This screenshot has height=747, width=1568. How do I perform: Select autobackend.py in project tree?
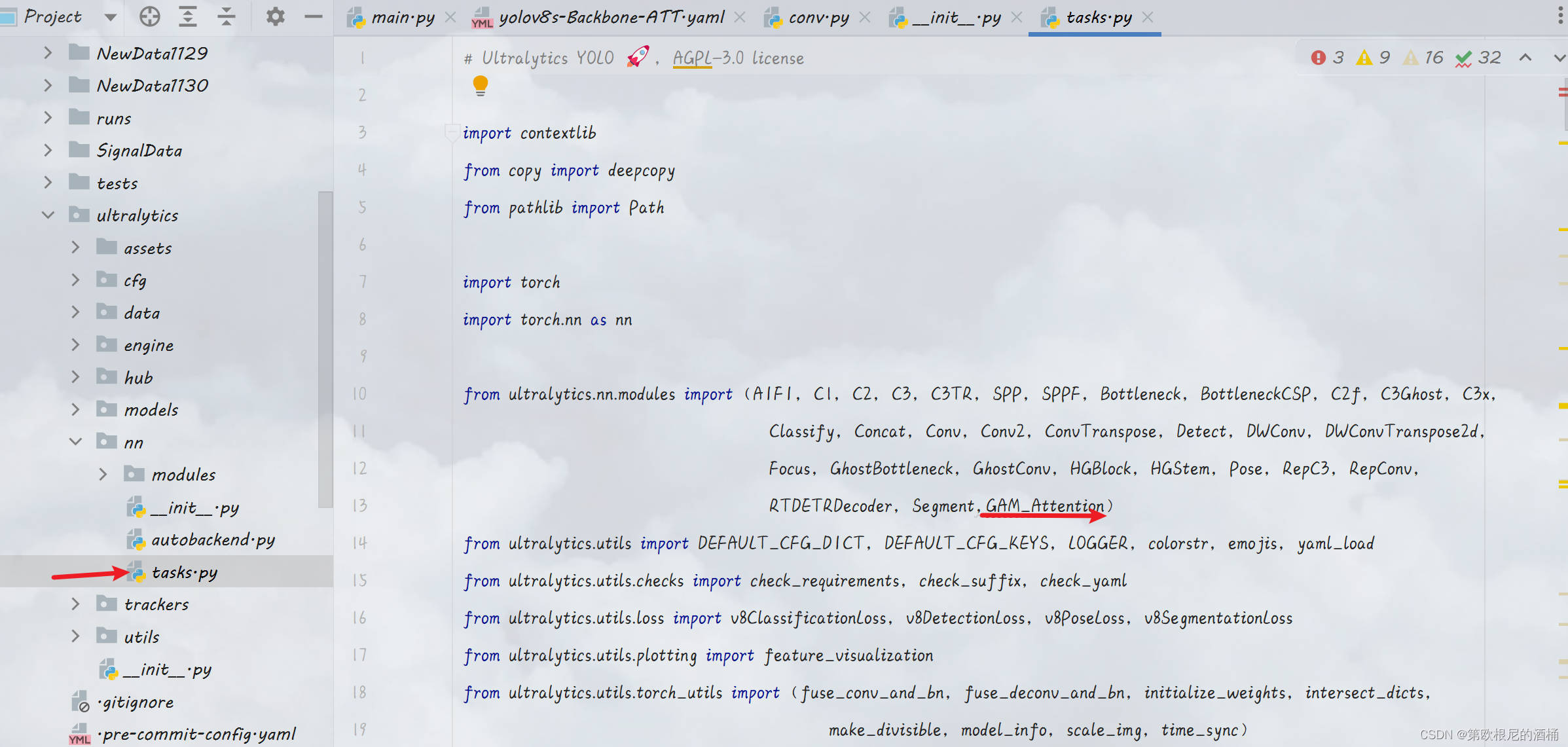213,539
